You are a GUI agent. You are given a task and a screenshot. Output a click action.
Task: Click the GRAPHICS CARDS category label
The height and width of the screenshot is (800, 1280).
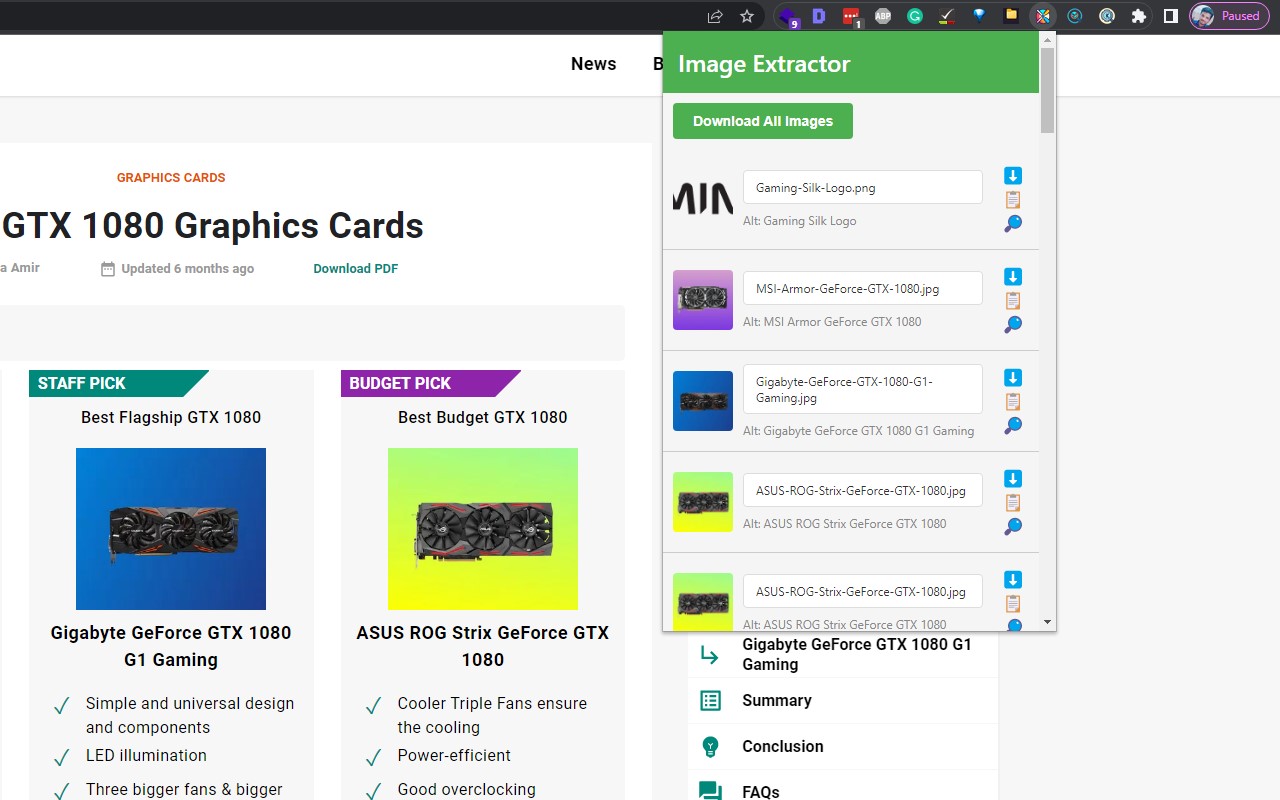(170, 177)
